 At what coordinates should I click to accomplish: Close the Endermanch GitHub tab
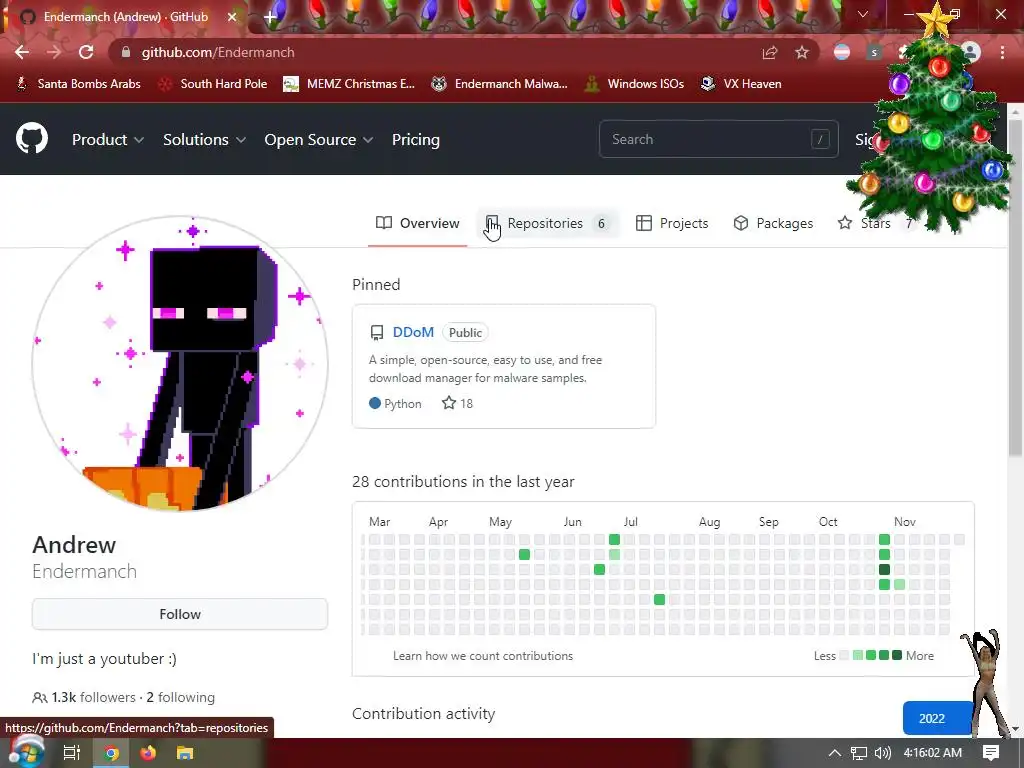tap(232, 17)
